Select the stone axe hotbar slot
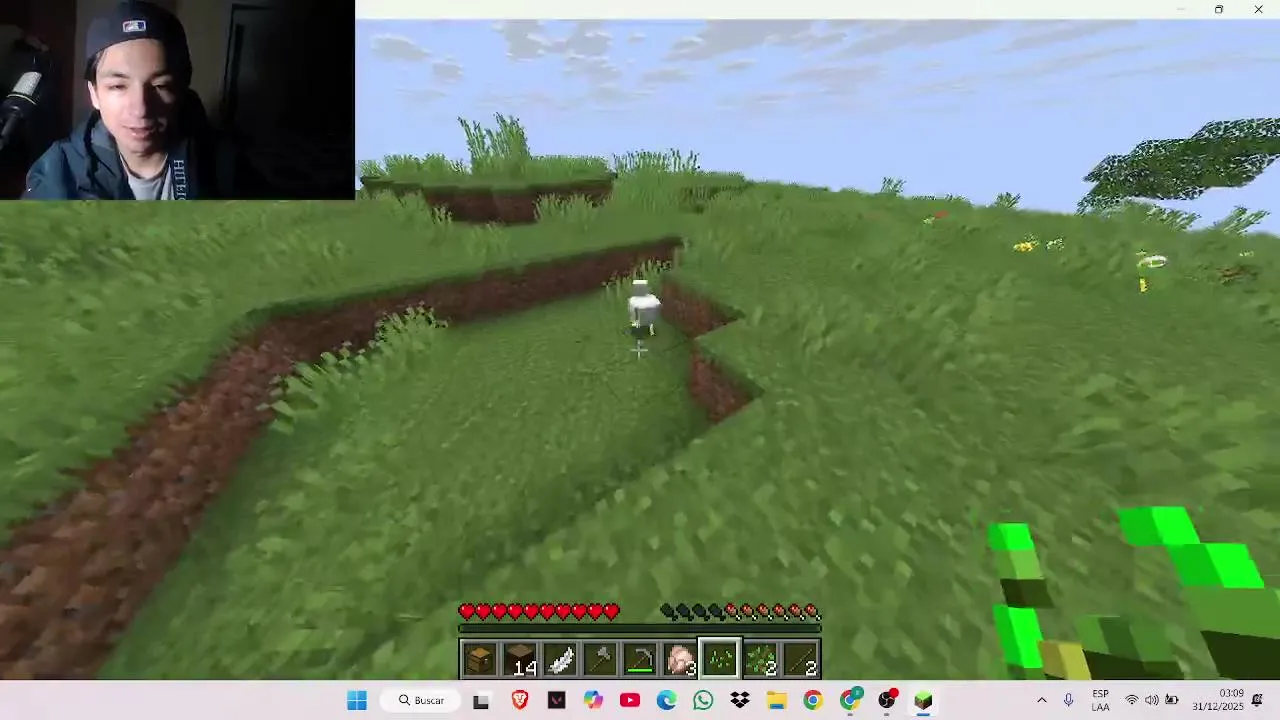 600,659
